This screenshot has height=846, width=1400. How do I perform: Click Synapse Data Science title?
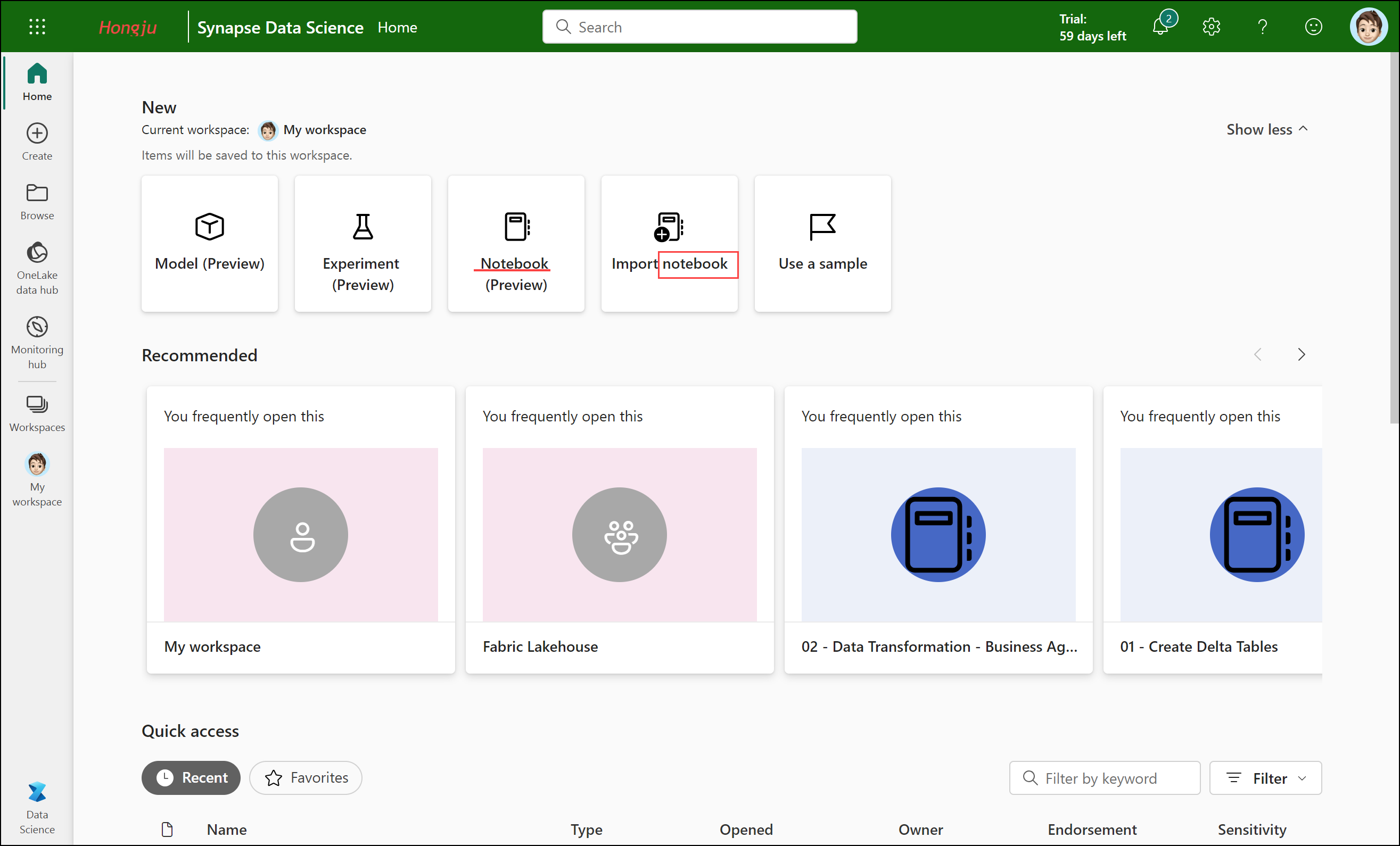coord(280,27)
